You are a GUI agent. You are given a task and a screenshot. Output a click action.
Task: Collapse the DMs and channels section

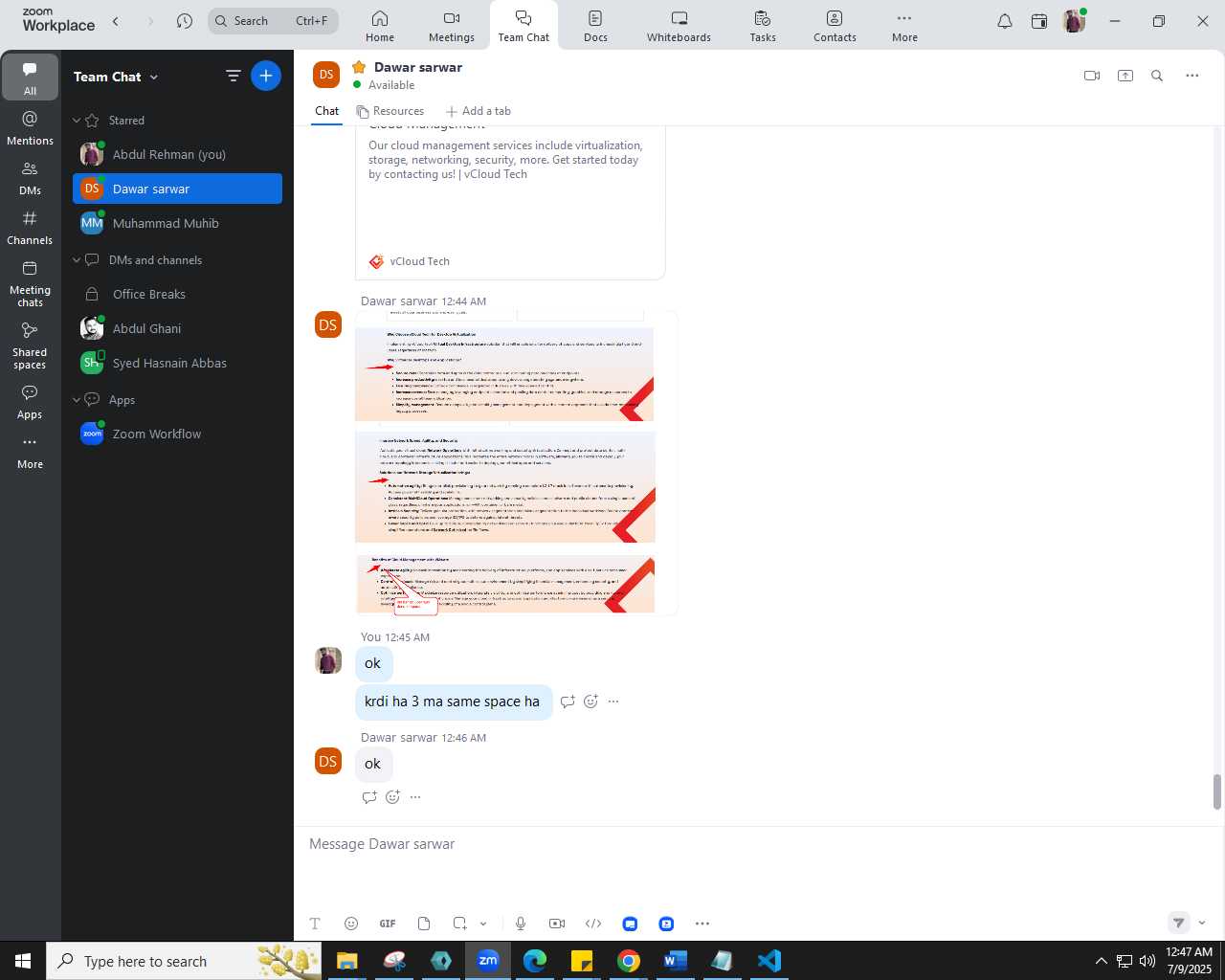[x=77, y=260]
